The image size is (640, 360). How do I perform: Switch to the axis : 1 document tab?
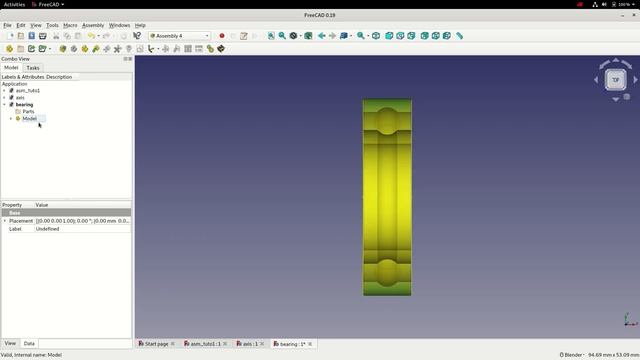point(250,344)
